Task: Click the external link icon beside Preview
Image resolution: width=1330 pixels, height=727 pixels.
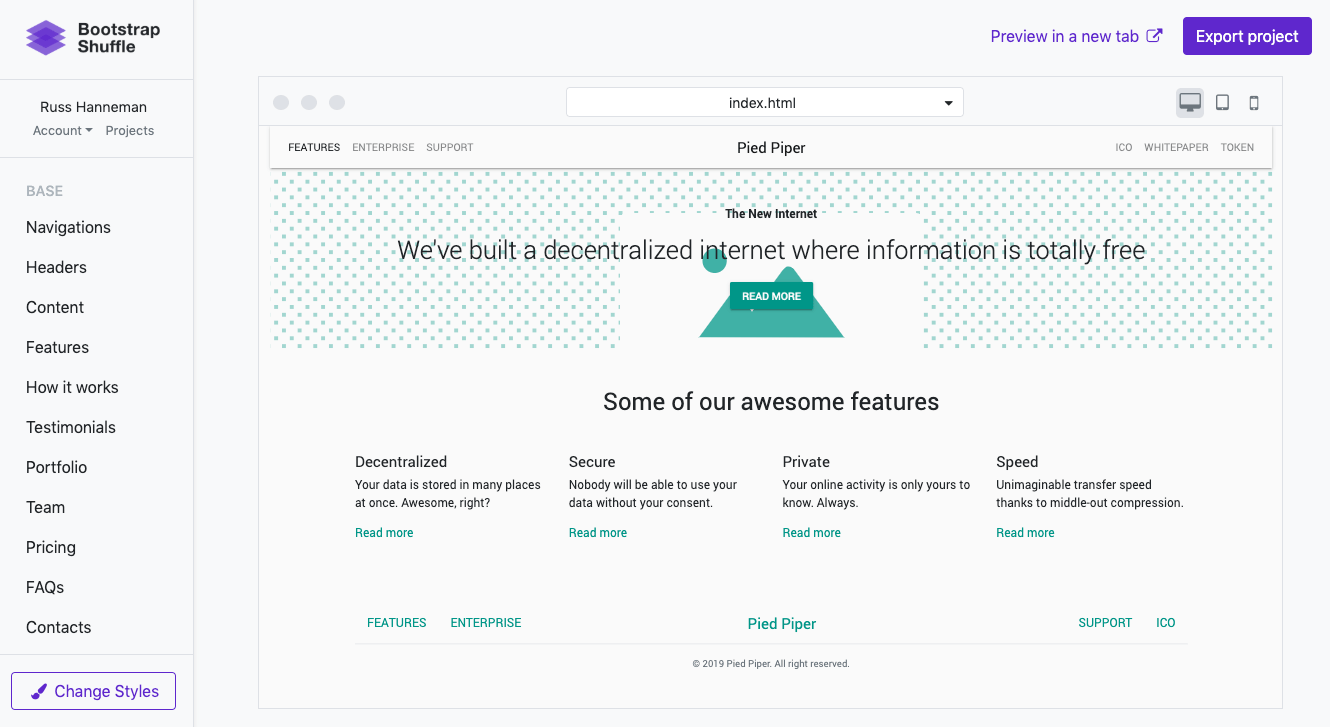Action: pyautogui.click(x=1154, y=36)
